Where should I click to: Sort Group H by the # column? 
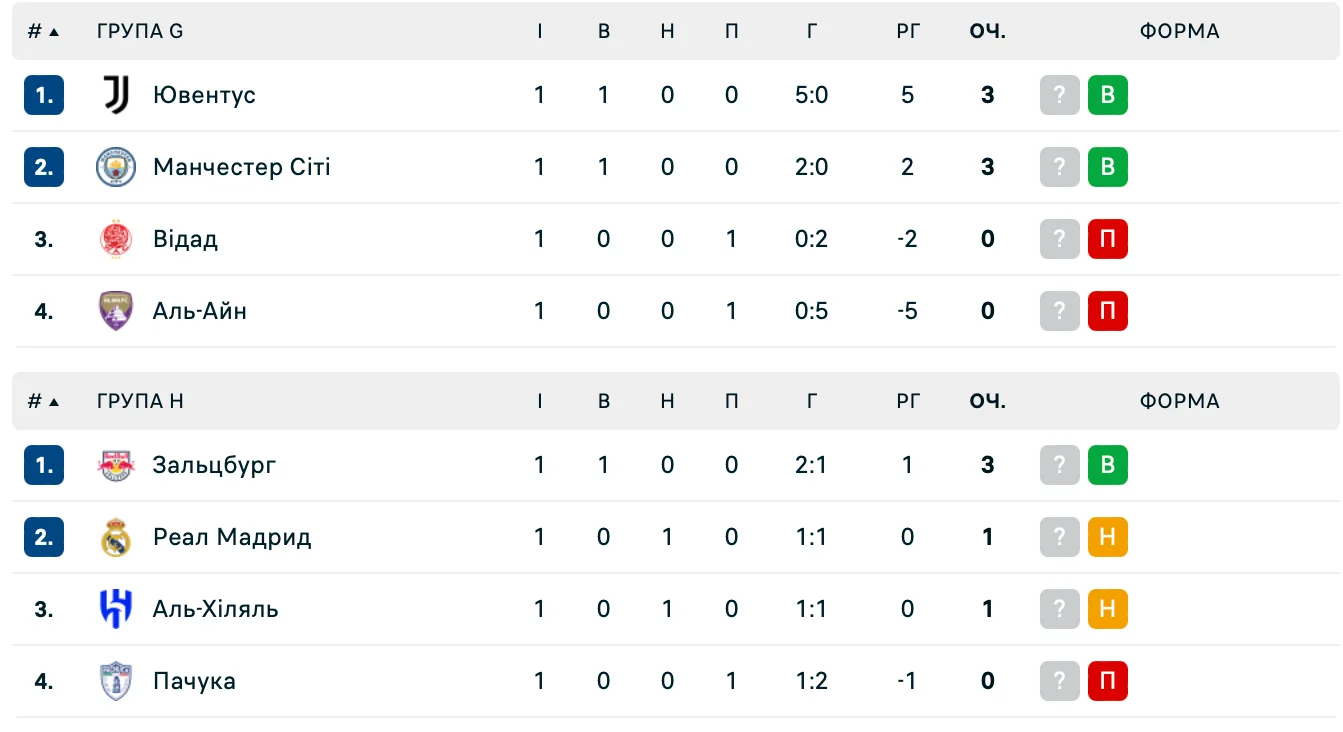click(x=43, y=401)
